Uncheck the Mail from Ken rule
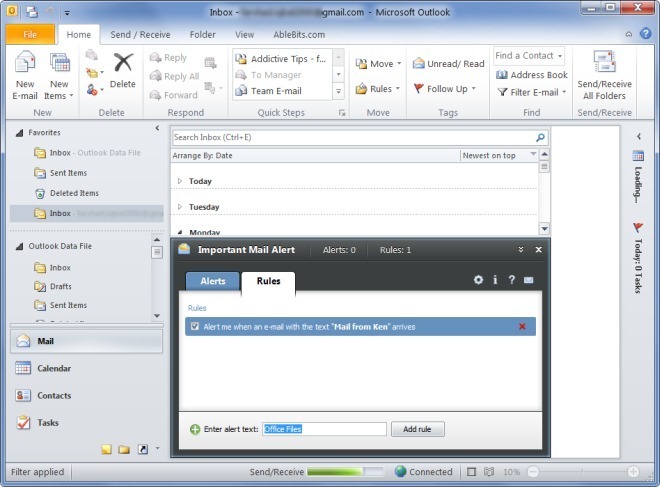Viewport: 660px width, 487px height. pos(194,326)
